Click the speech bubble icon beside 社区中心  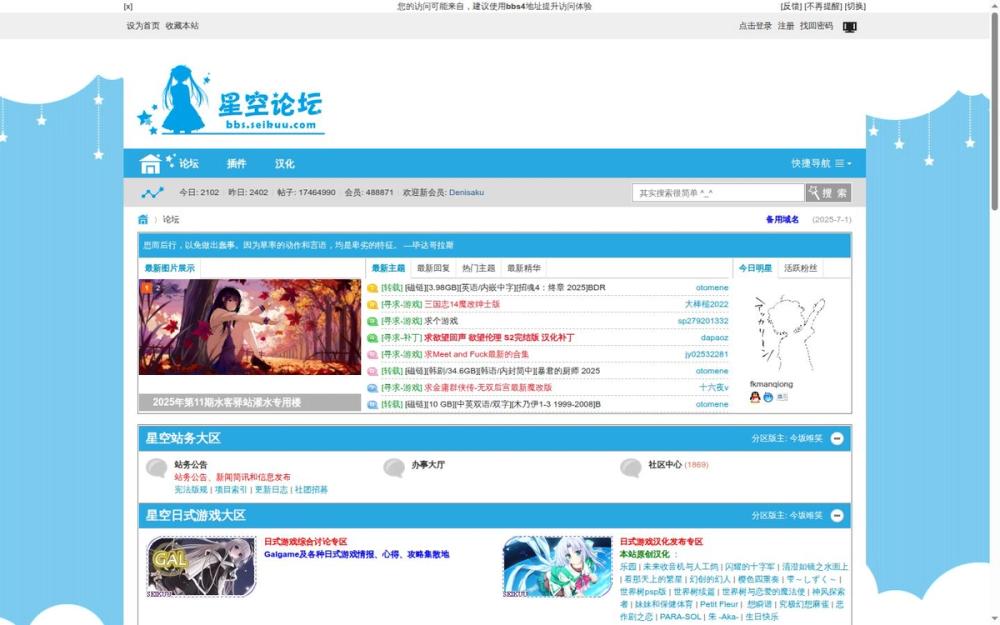click(x=632, y=467)
